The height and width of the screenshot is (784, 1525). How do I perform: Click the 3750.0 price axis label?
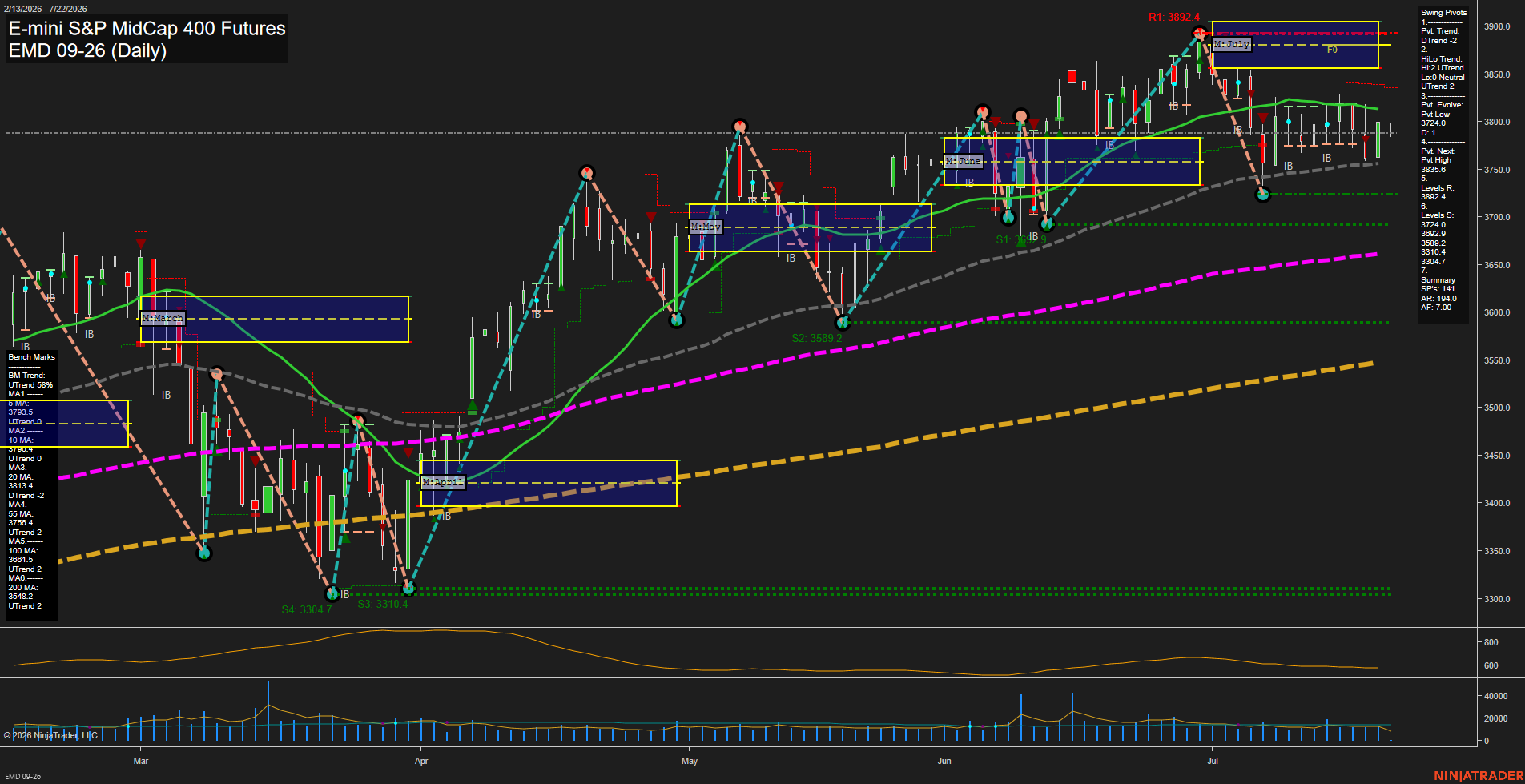pyautogui.click(x=1497, y=170)
